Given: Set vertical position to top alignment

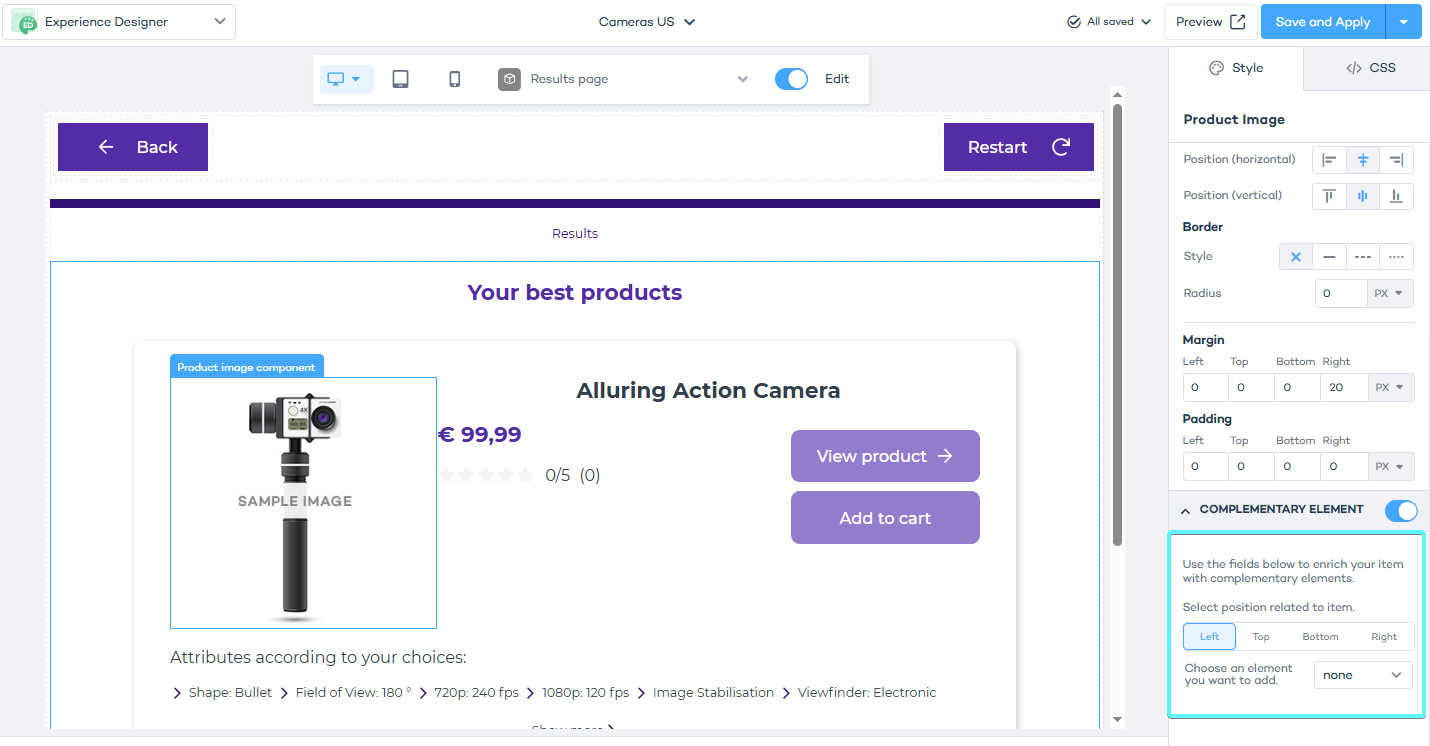Looking at the screenshot, I should coord(1329,195).
